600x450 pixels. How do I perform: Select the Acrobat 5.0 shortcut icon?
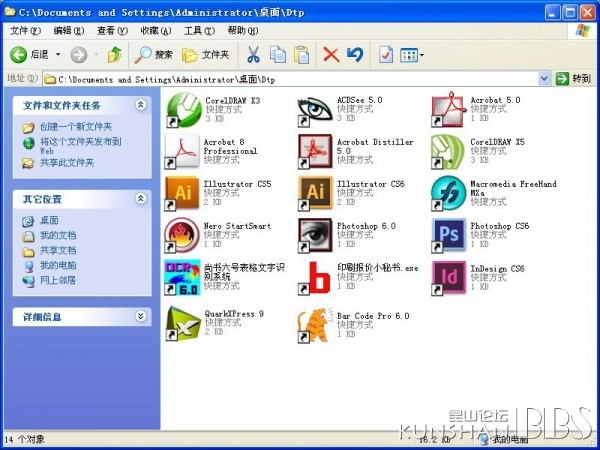click(x=448, y=110)
